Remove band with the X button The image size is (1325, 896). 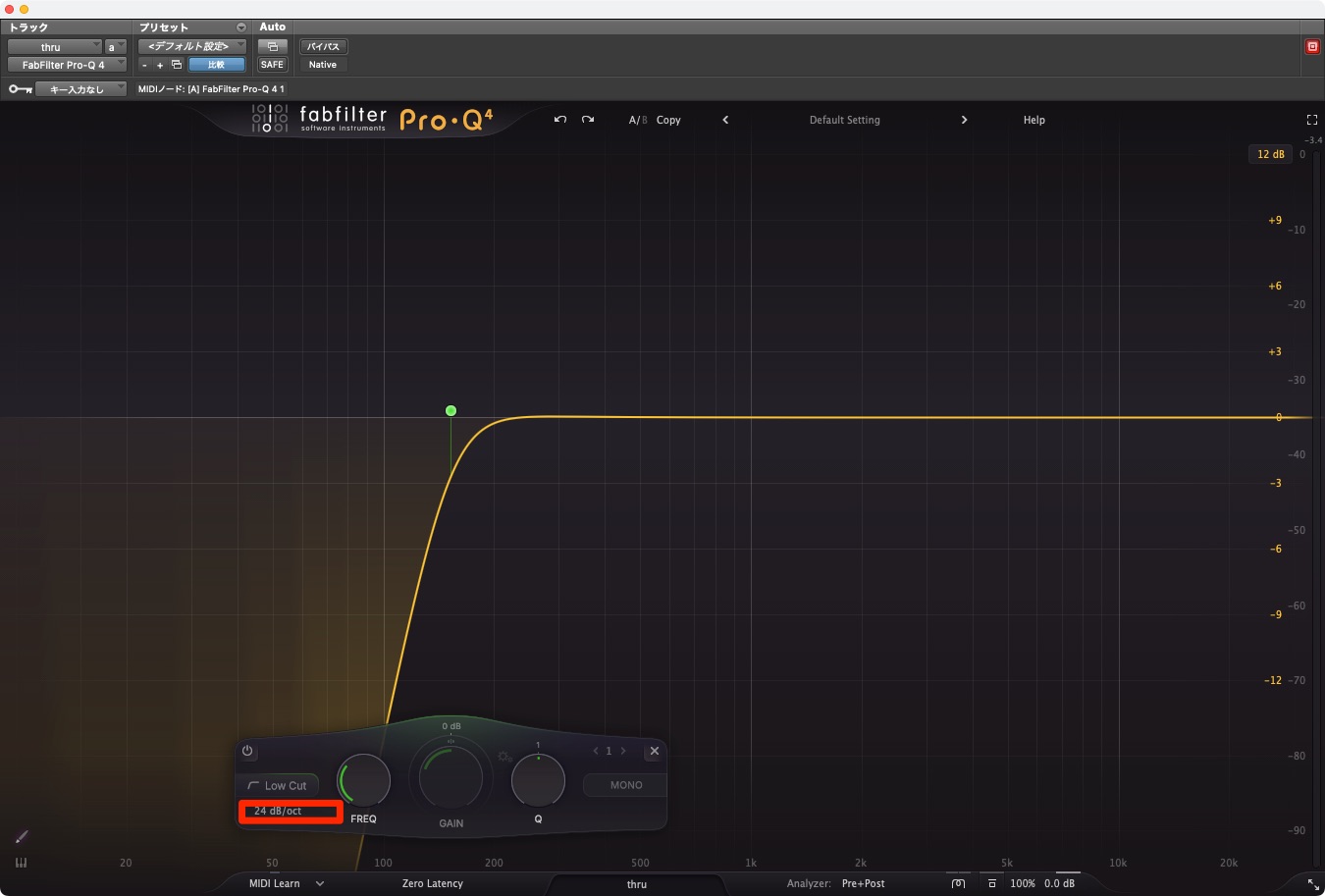click(x=654, y=751)
